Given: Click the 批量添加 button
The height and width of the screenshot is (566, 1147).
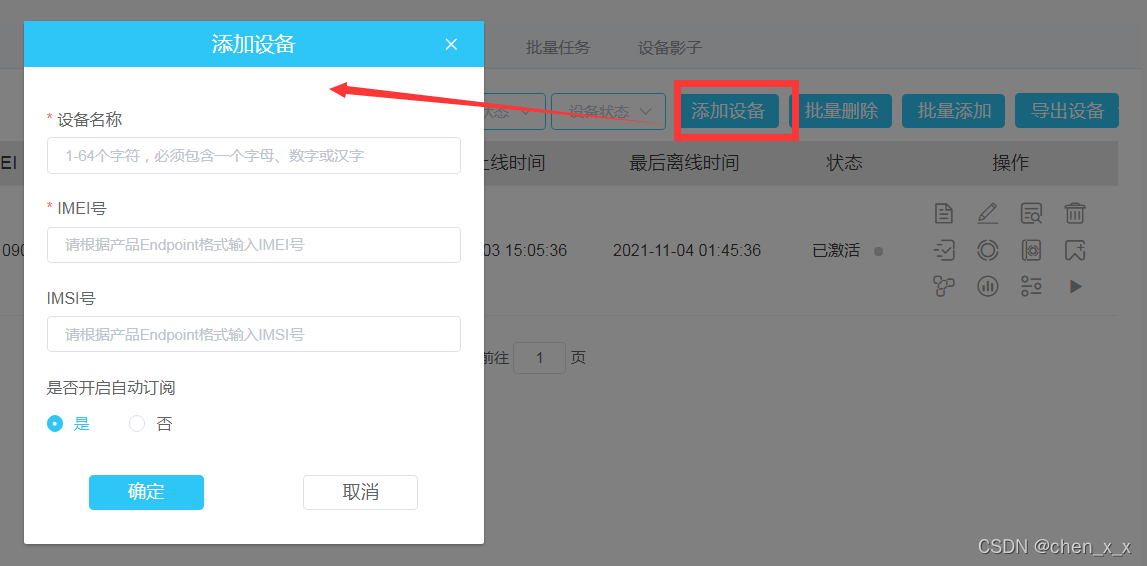Looking at the screenshot, I should tap(954, 110).
